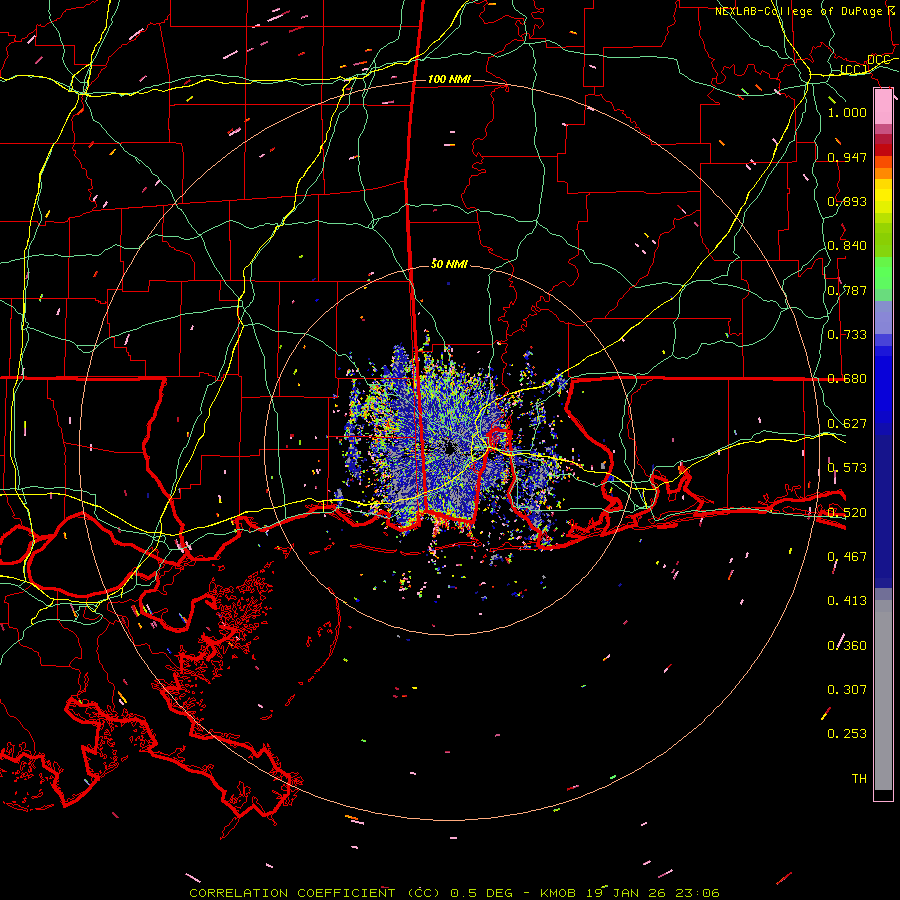Click the 0.947 legend value
900x900 pixels.
847,157
